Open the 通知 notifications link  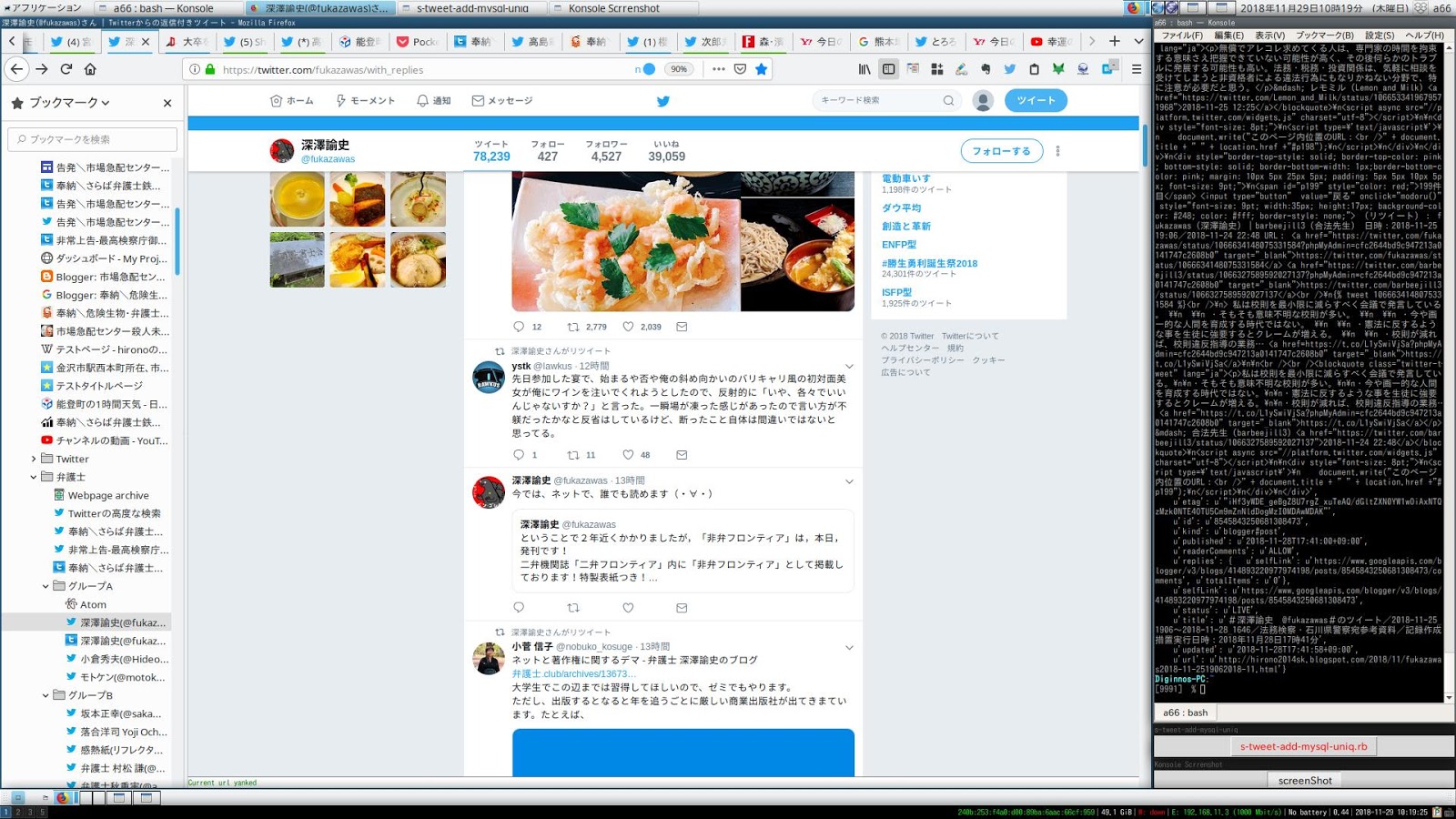[434, 101]
